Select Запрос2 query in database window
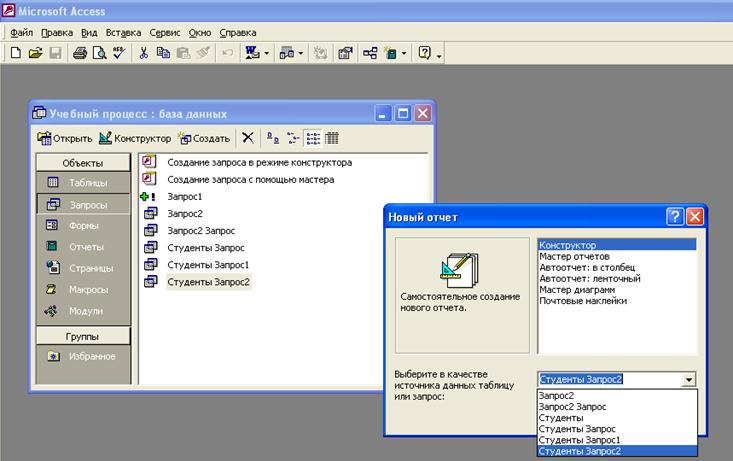733x461 pixels. 185,214
